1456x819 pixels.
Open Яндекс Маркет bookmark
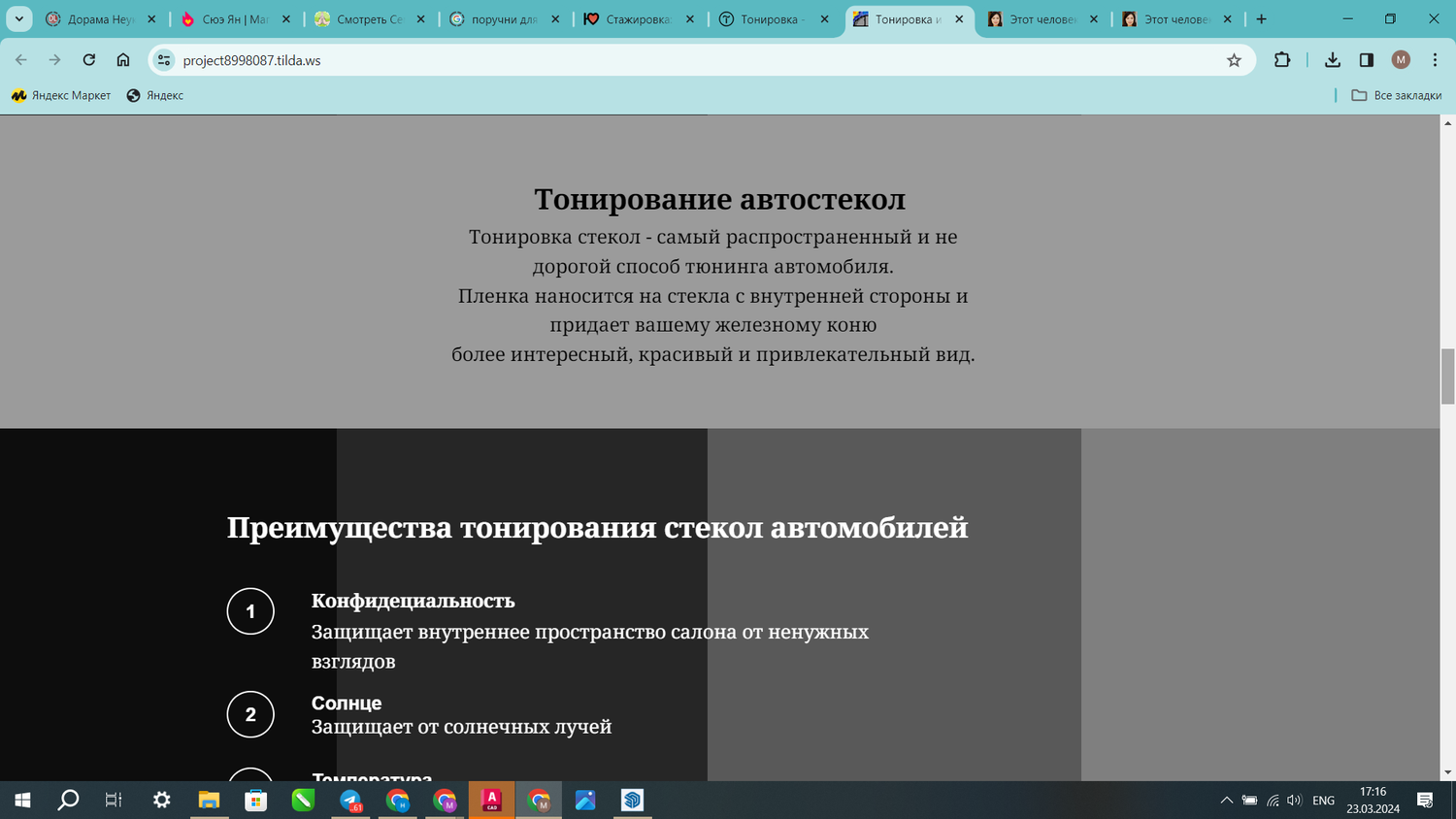61,95
